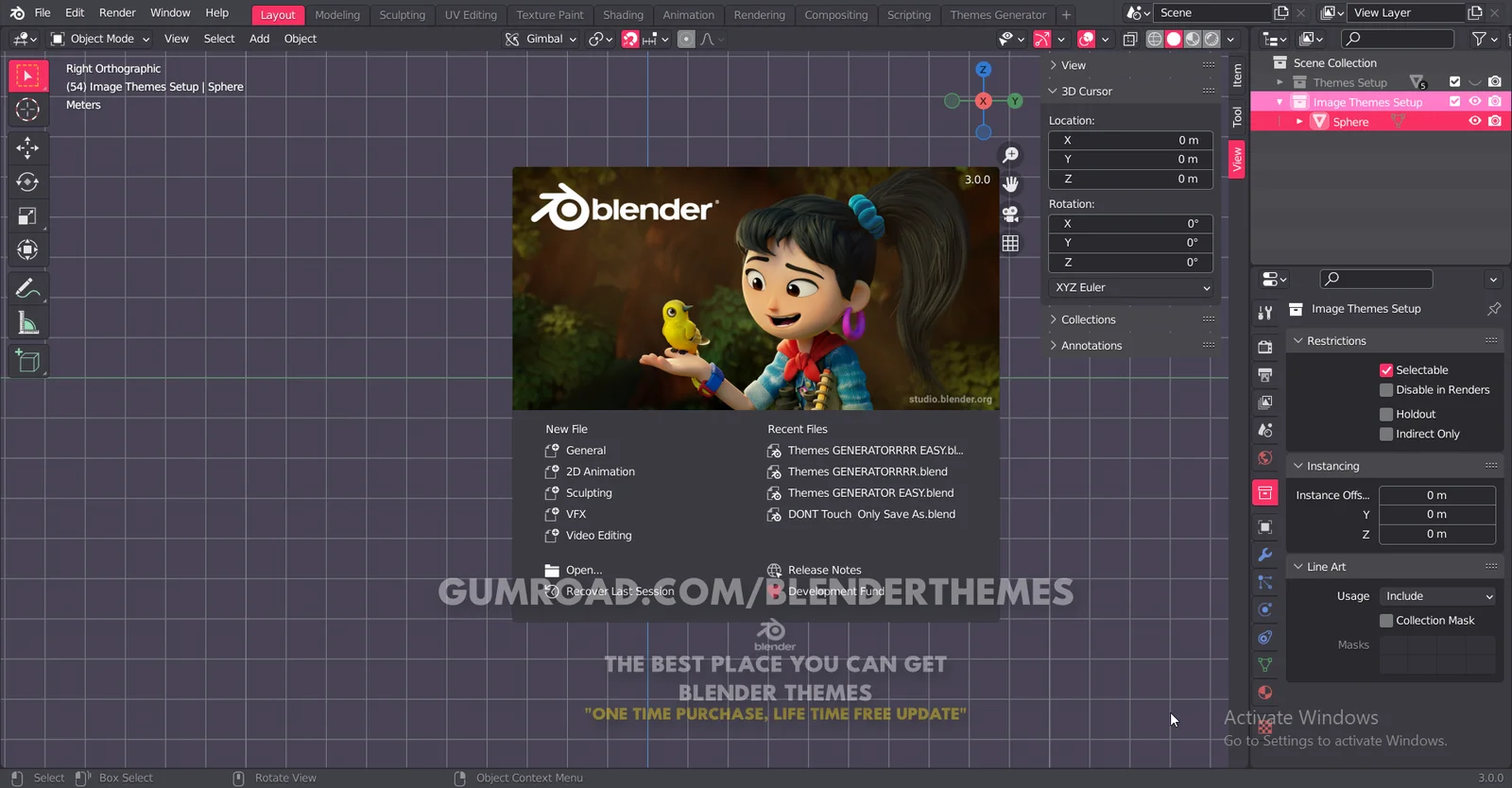Open the Add menu in viewport header

point(259,39)
